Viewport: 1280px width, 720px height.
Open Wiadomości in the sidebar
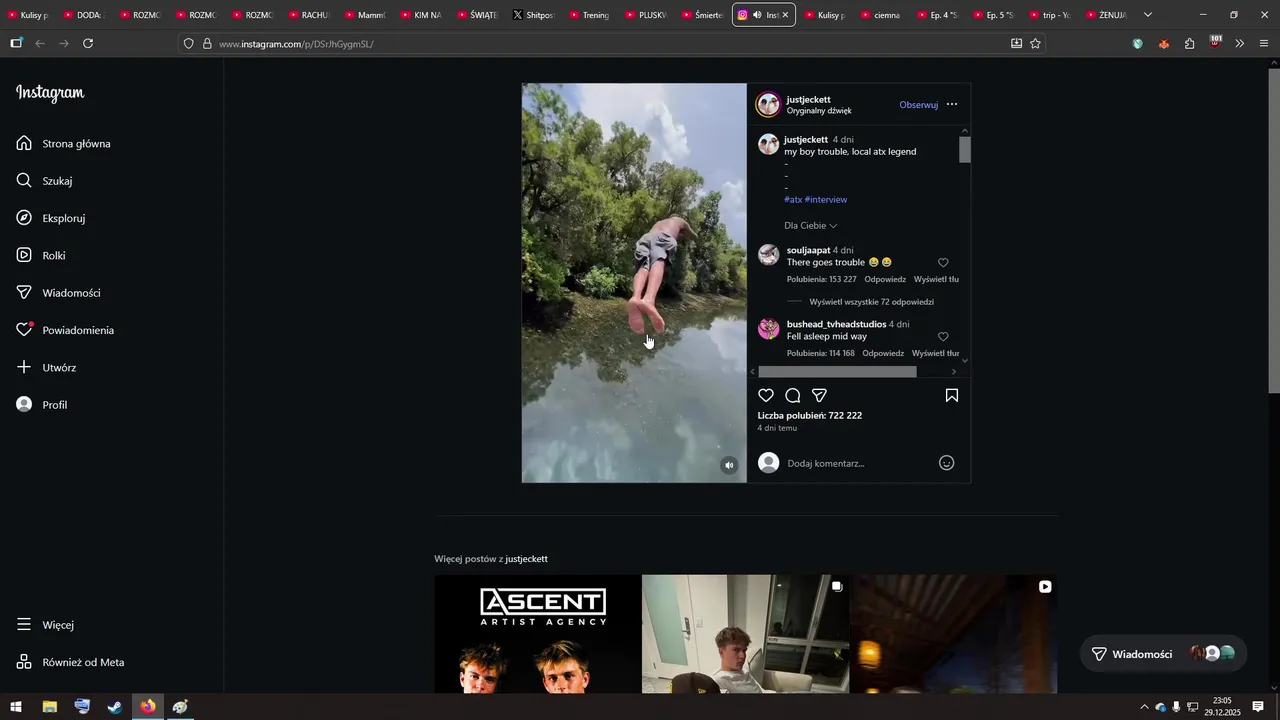pyautogui.click(x=59, y=293)
